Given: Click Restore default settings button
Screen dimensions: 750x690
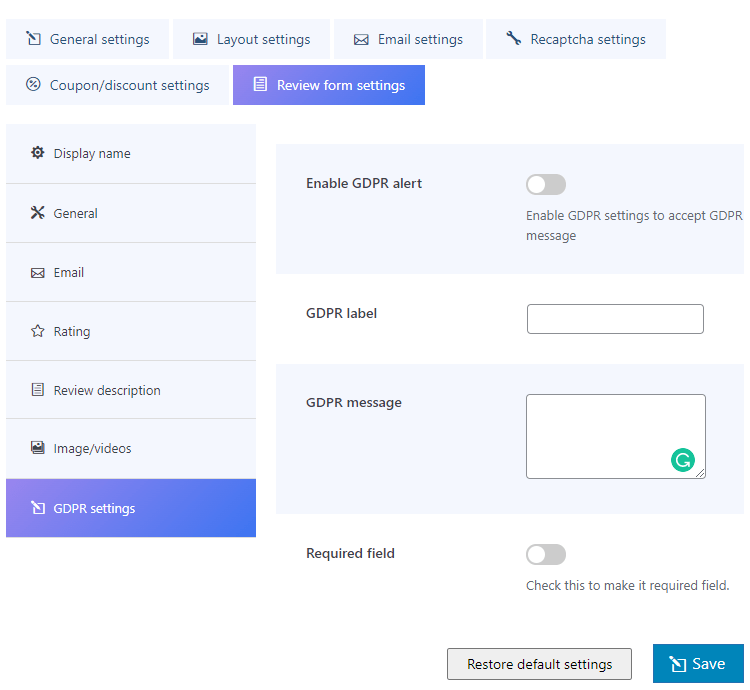Looking at the screenshot, I should [539, 664].
